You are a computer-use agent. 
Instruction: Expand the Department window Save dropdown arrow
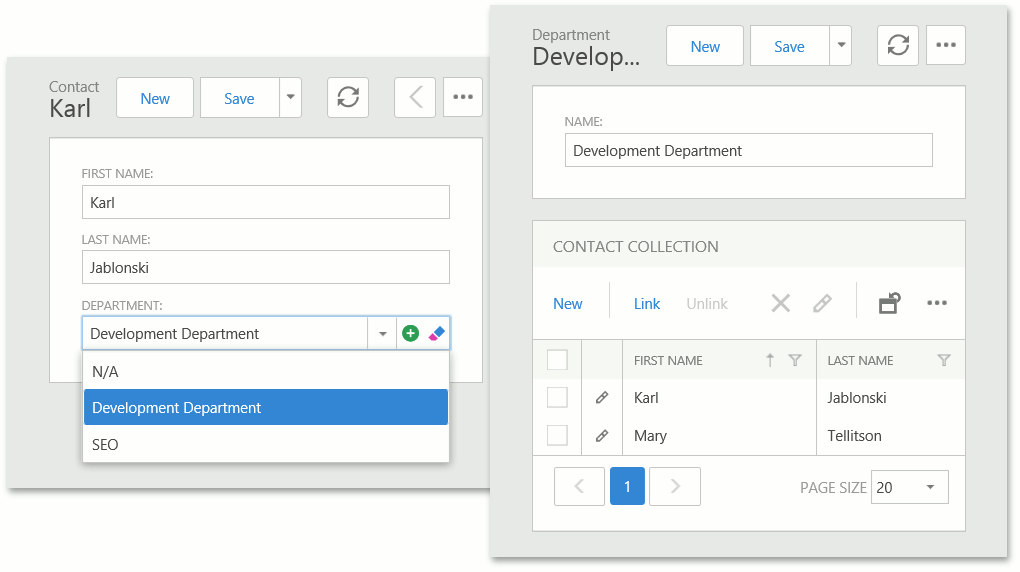pos(841,46)
